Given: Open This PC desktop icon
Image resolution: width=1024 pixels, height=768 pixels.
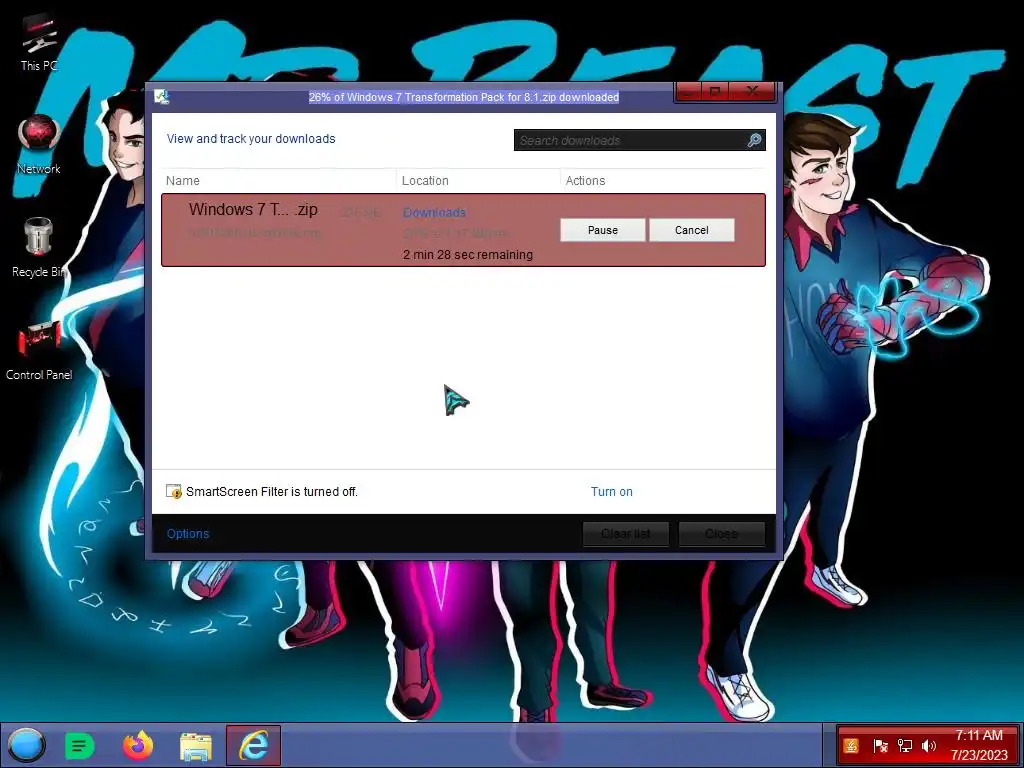Looking at the screenshot, I should click(x=39, y=43).
